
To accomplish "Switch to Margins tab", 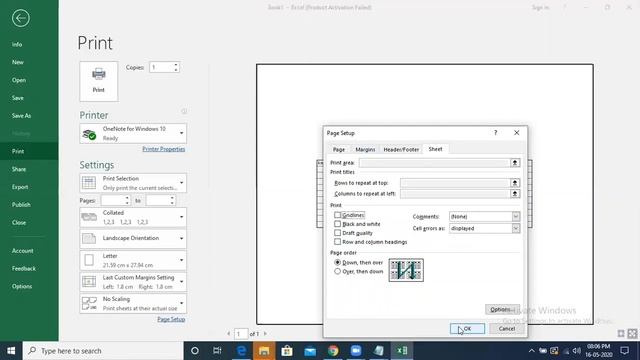I will click(365, 149).
